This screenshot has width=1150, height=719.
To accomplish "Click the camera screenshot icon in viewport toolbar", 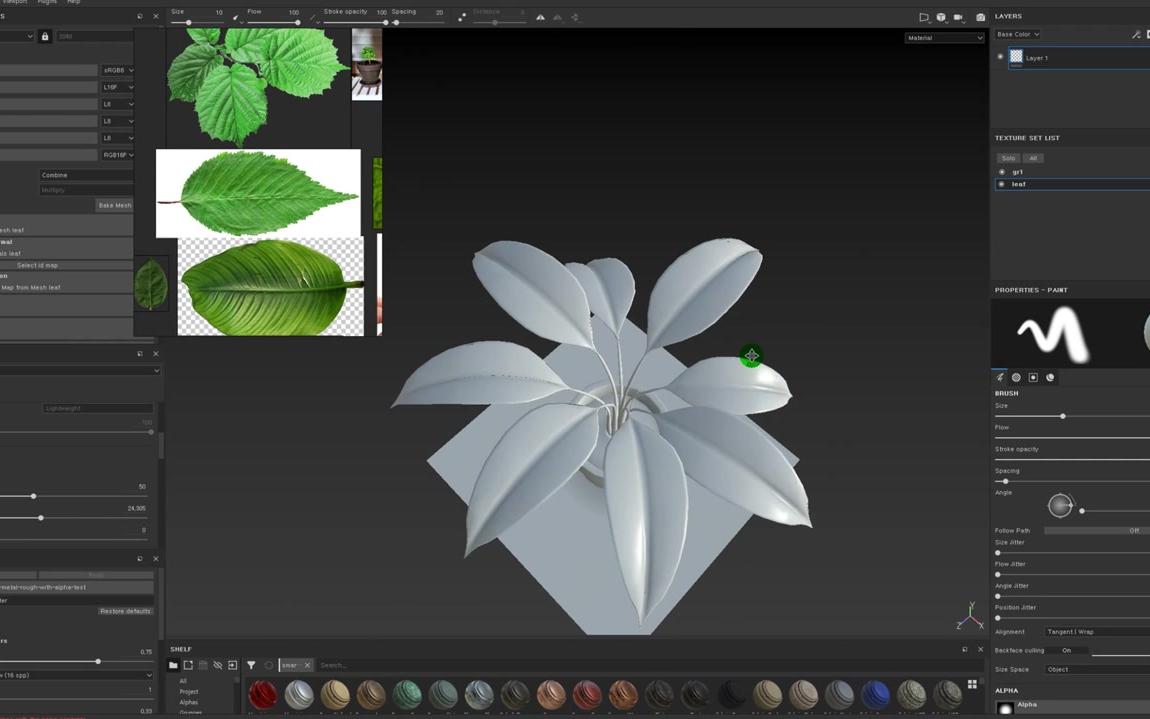I will (980, 17).
